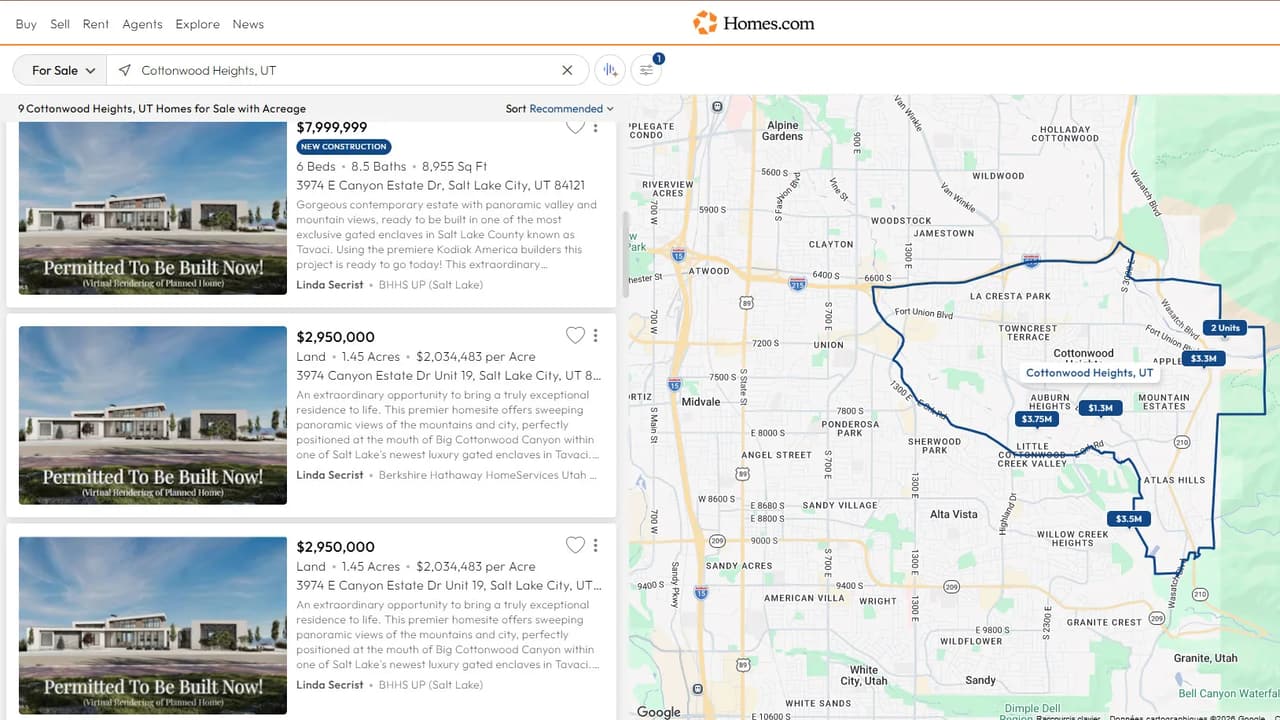Click the Google logo on the map
1280x720 pixels.
coord(659,711)
